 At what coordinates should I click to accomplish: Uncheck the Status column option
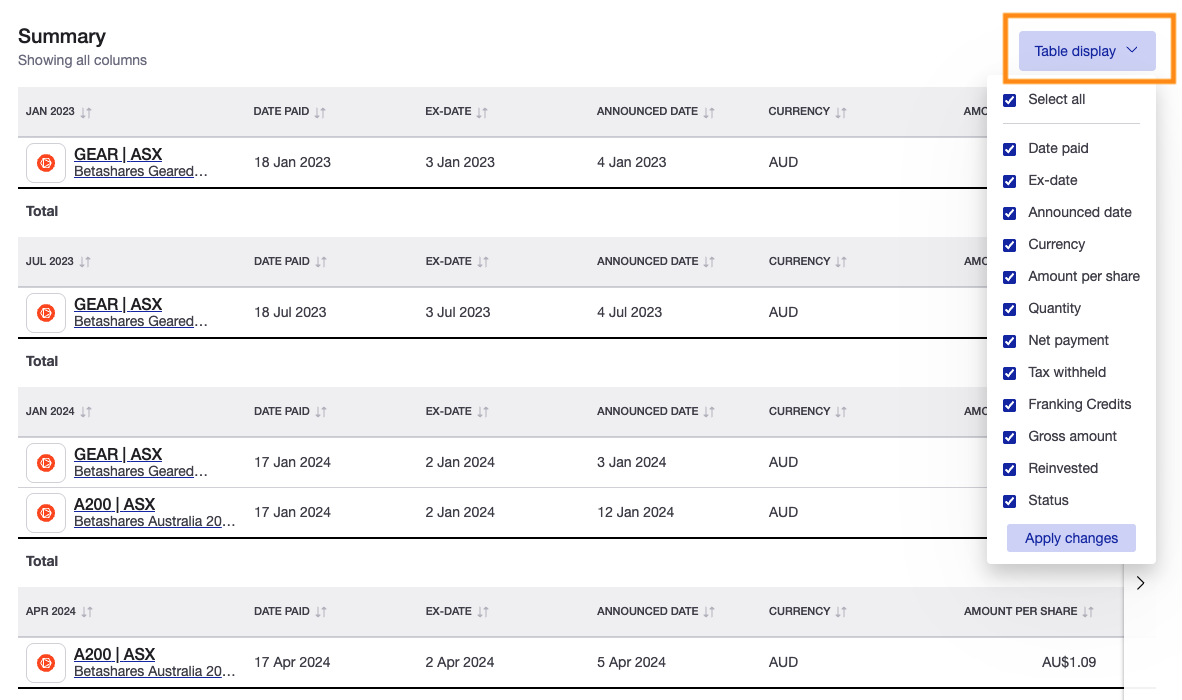click(1009, 501)
